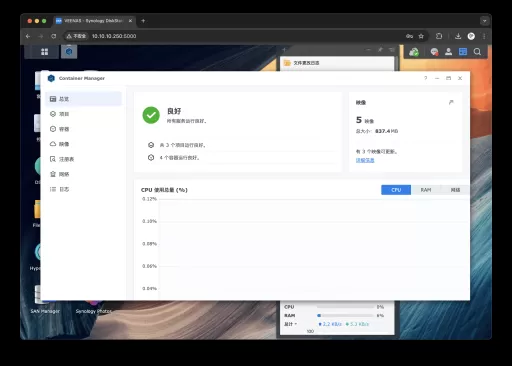The image size is (512, 366).
Task: Toggle the DSM widgets panel icon
Action: [x=463, y=52]
